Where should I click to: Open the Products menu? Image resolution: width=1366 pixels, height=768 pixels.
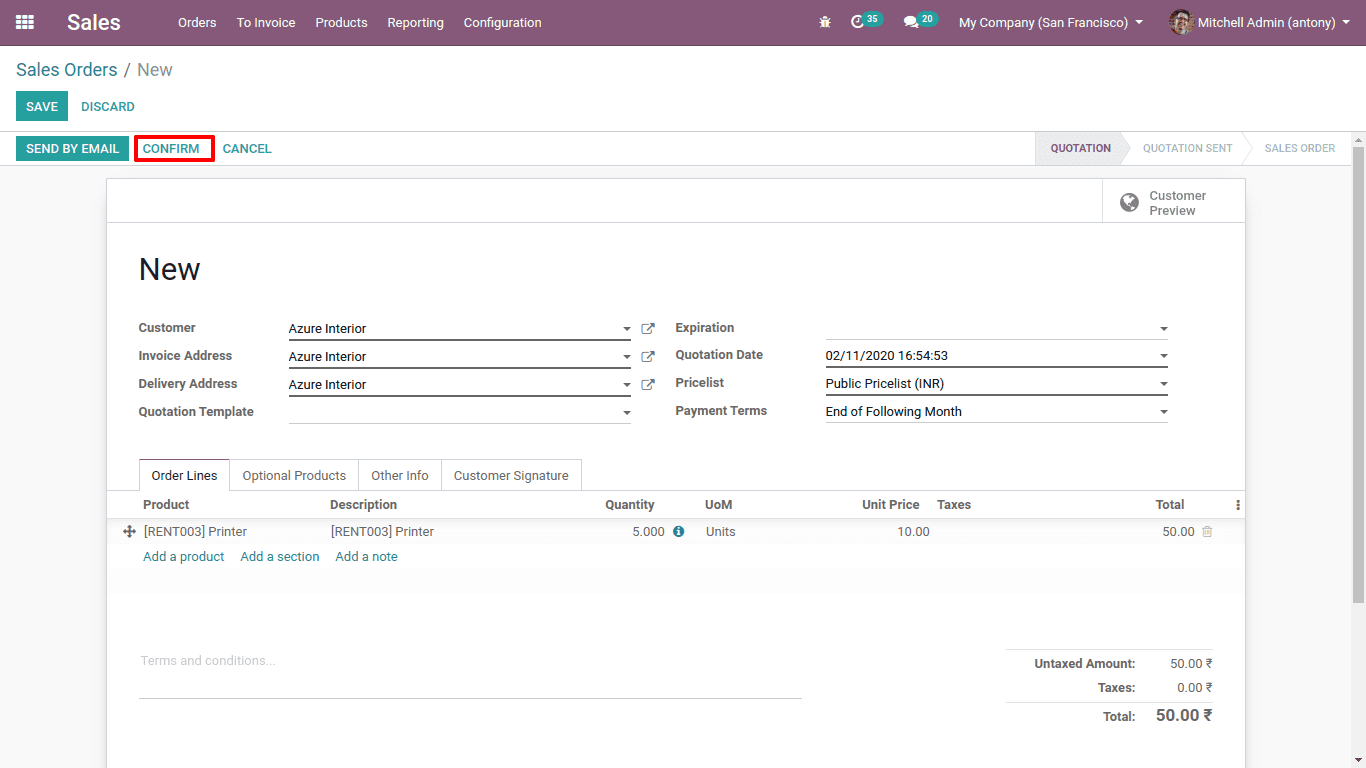pyautogui.click(x=341, y=22)
